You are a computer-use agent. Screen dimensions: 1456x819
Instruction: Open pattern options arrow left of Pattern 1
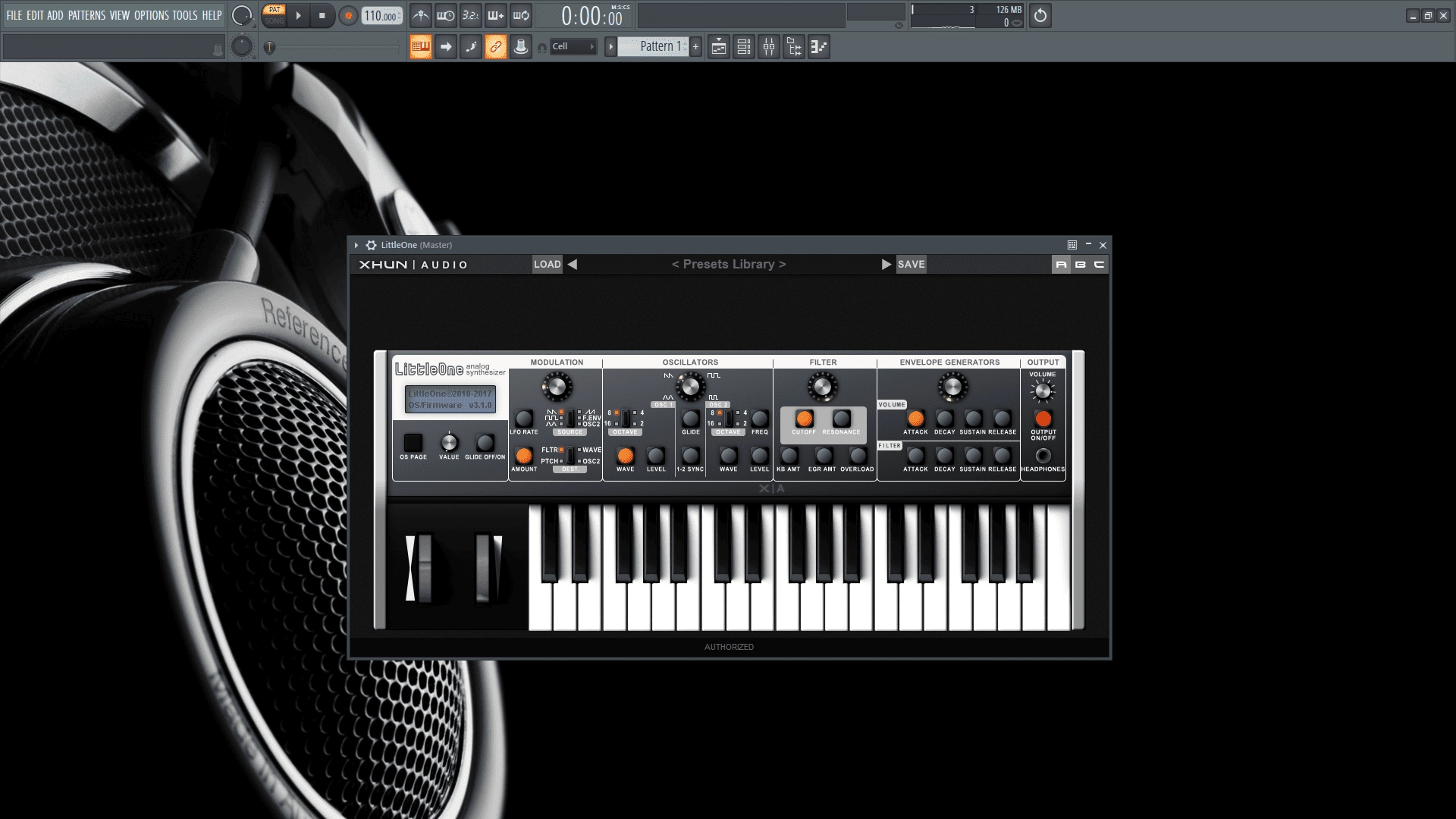[x=610, y=47]
